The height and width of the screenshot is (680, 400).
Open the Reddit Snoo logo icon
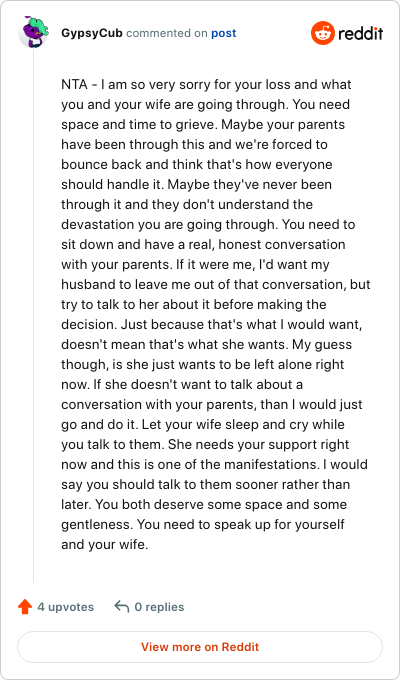click(x=322, y=33)
